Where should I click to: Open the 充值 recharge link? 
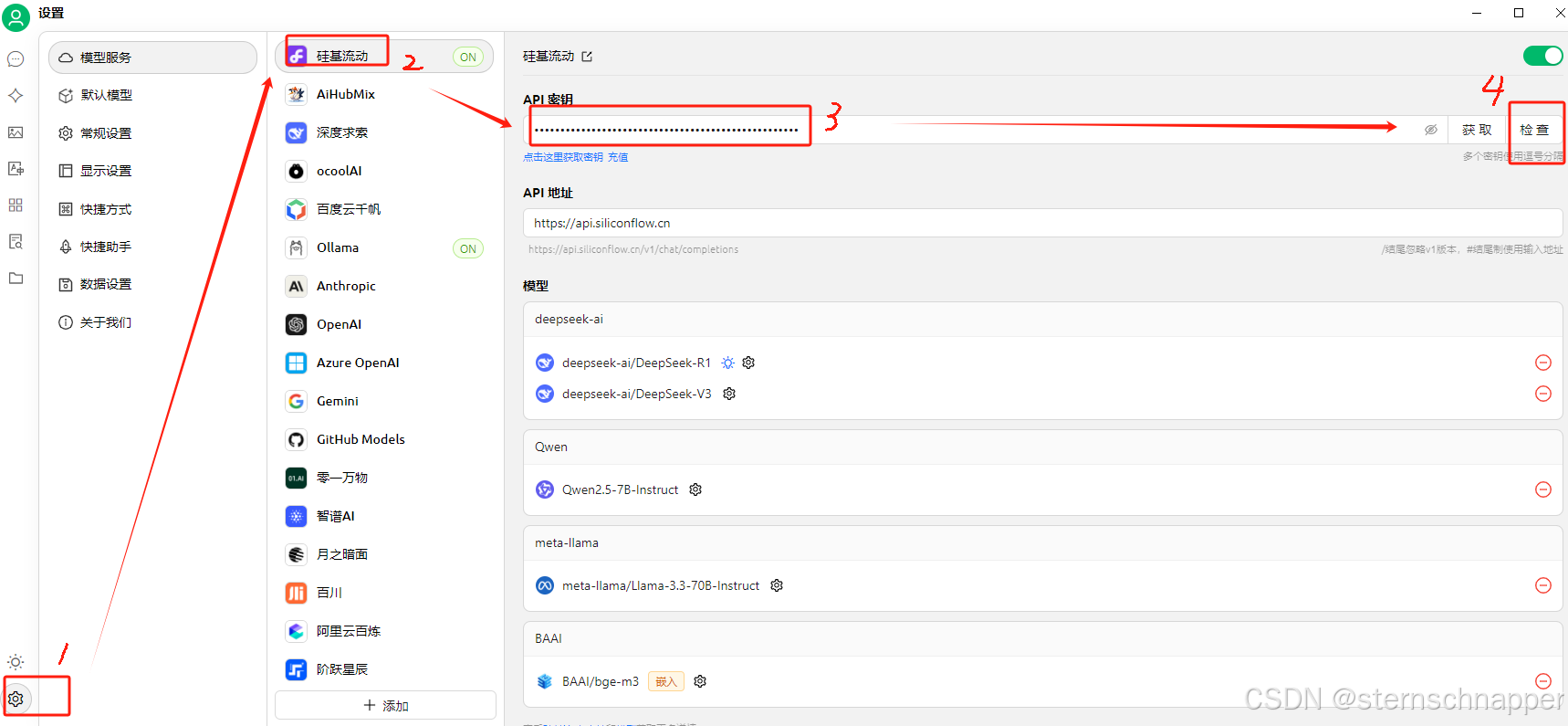(x=618, y=157)
